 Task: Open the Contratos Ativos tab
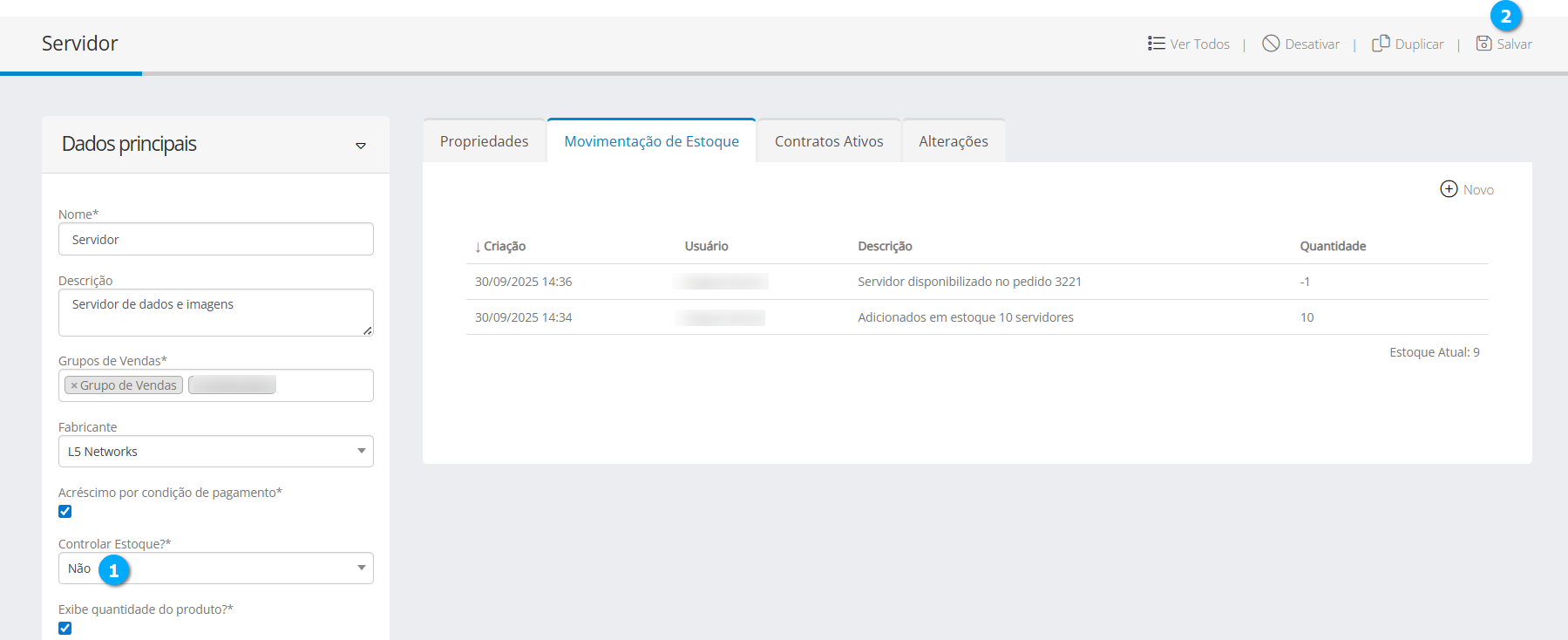828,141
